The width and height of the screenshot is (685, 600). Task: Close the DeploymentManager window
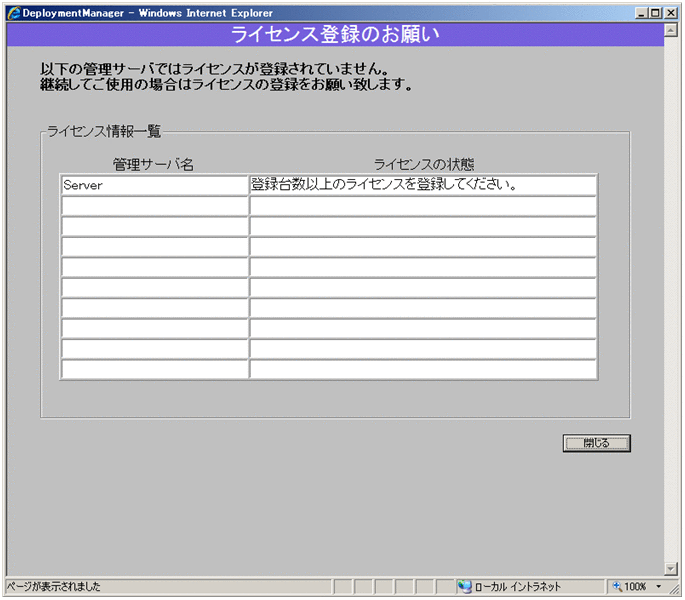click(671, 13)
